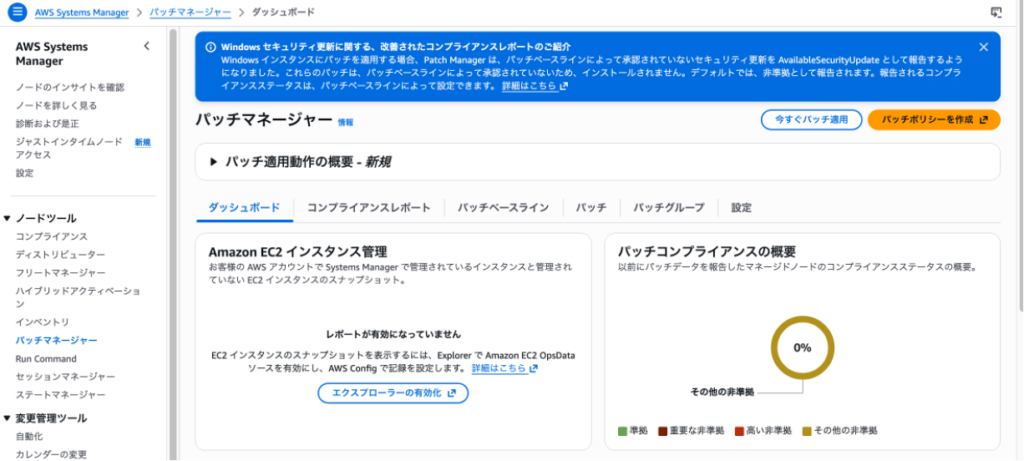Image resolution: width=1024 pixels, height=461 pixels.
Task: Open ディストリビューター in sidebar
Action: click(60, 254)
